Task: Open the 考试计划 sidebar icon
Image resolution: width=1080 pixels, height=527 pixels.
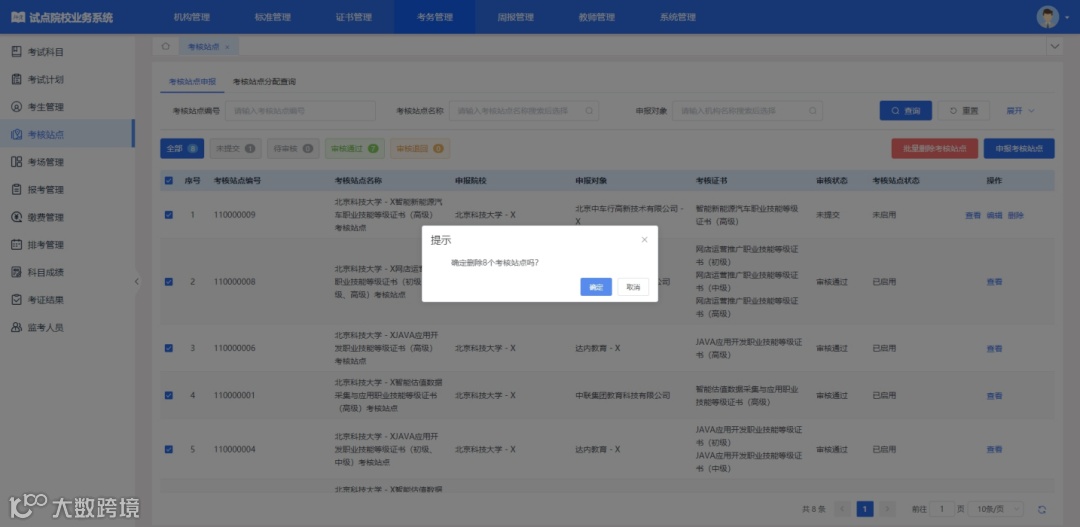Action: tap(17, 79)
